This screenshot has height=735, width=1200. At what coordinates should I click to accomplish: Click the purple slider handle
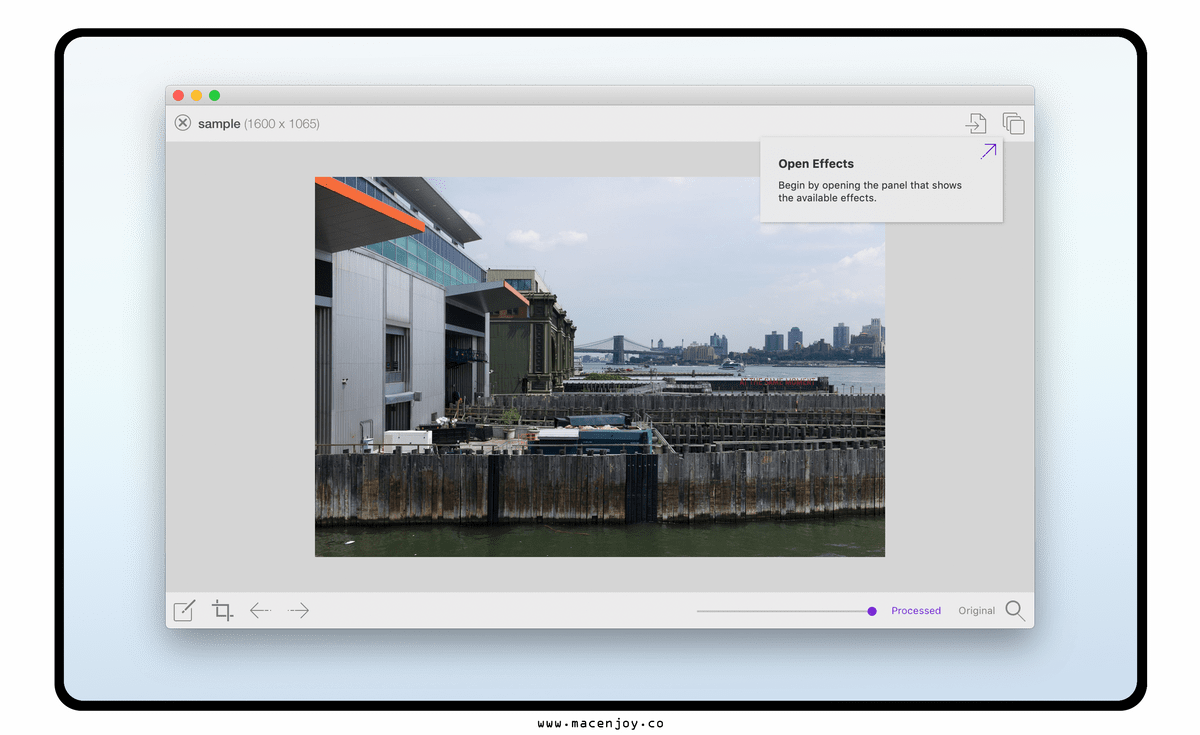(x=872, y=610)
